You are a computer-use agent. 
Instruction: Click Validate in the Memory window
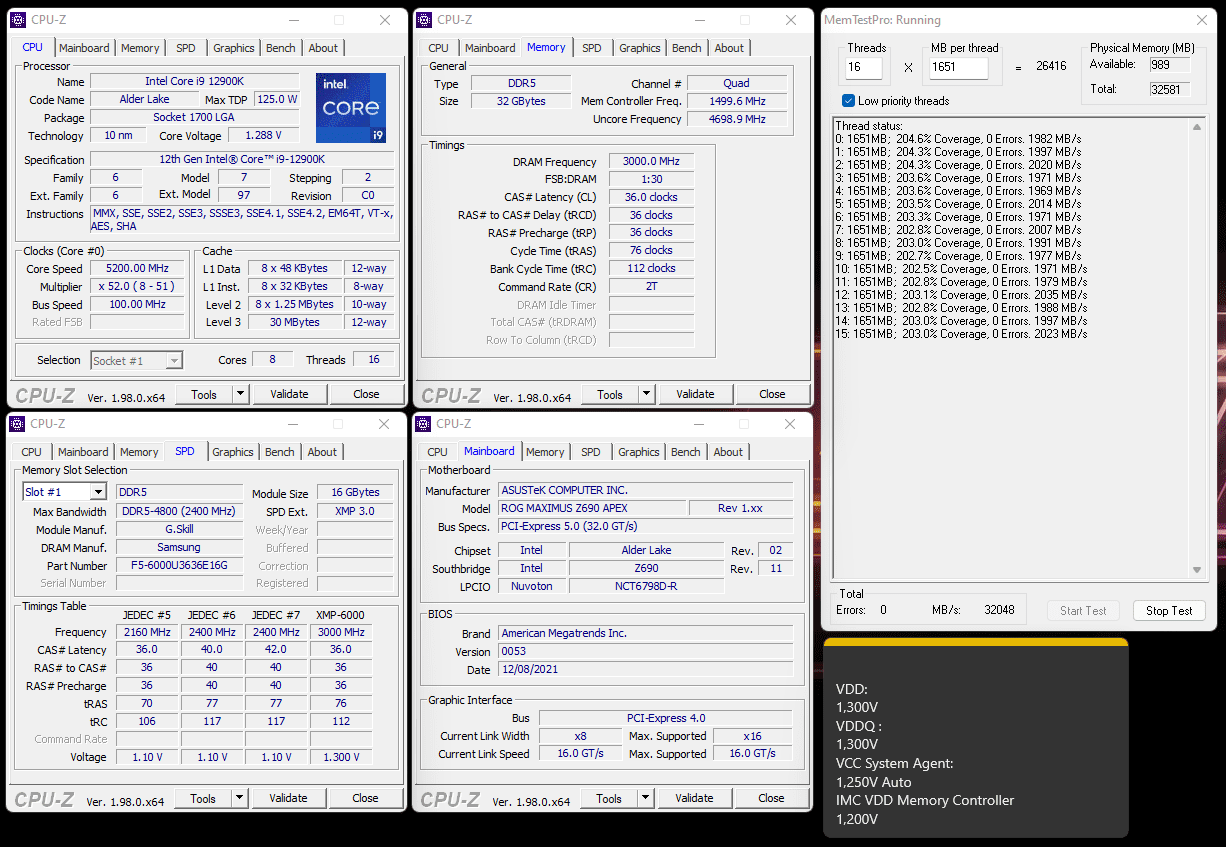pyautogui.click(x=695, y=394)
